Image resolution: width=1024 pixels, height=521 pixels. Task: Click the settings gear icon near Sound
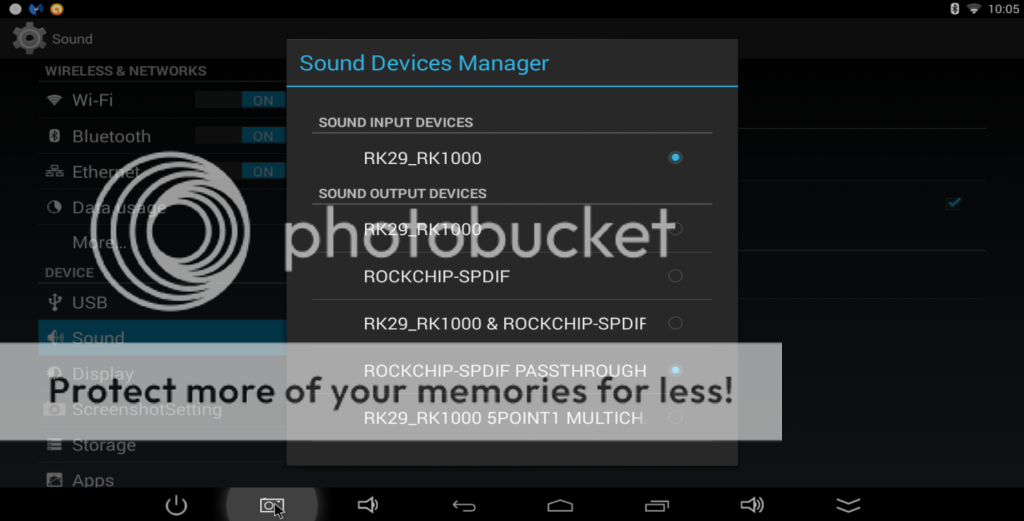(29, 39)
